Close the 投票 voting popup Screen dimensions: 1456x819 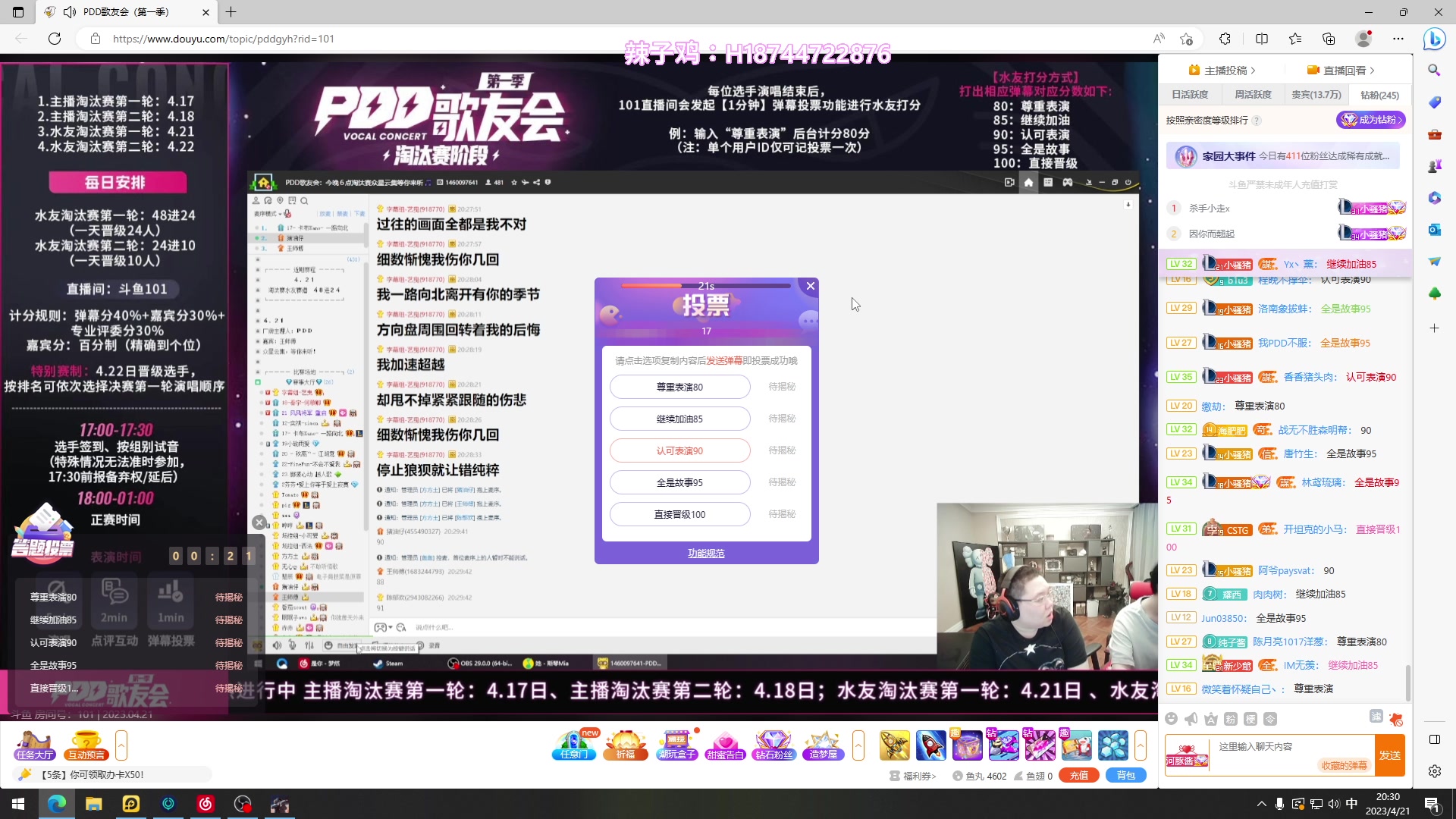pos(811,286)
